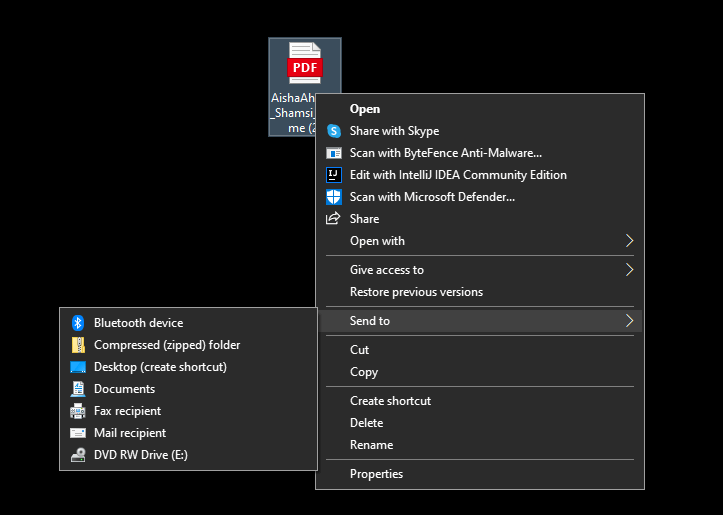
Task: Select Properties in the context menu
Action: (376, 474)
